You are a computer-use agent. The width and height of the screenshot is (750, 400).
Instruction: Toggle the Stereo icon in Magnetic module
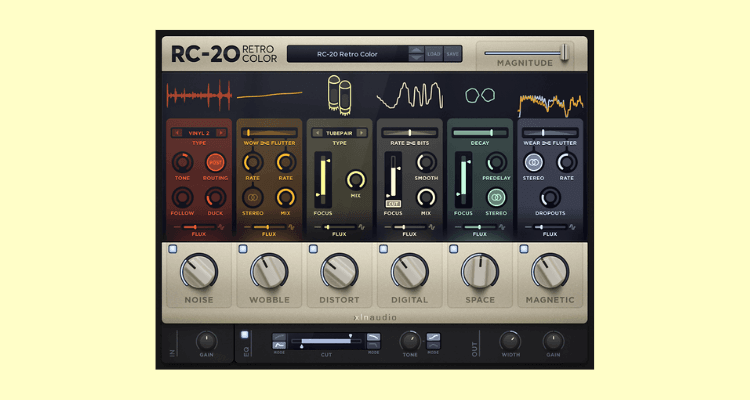tap(534, 161)
